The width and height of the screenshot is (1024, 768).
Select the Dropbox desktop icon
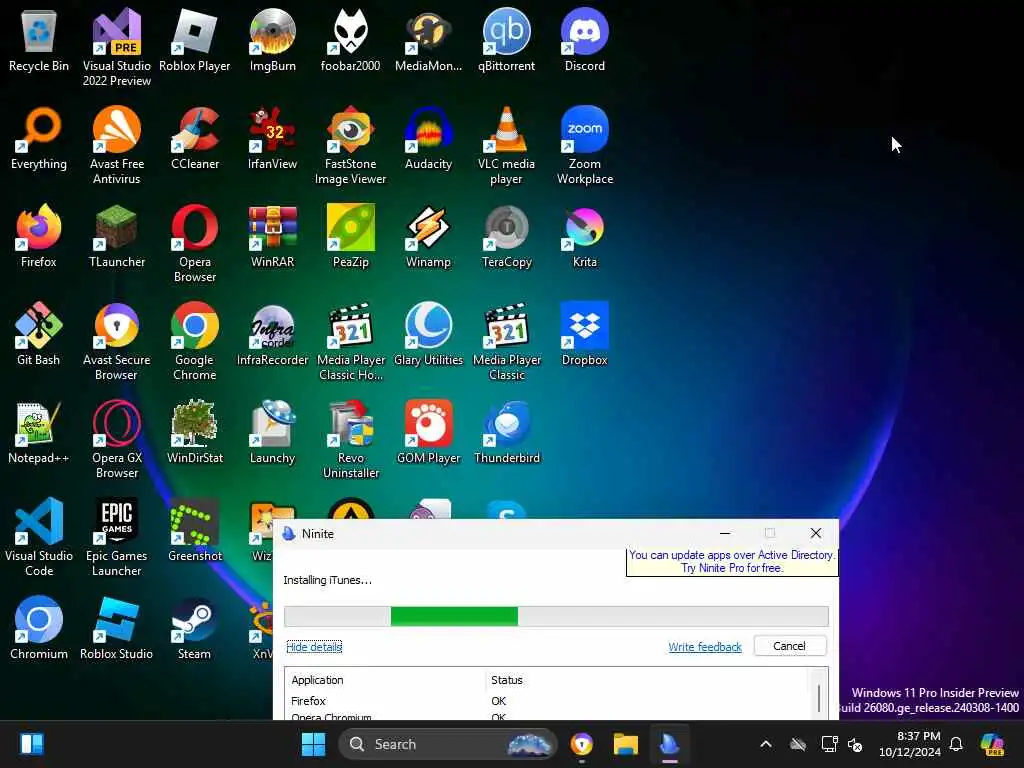point(584,334)
